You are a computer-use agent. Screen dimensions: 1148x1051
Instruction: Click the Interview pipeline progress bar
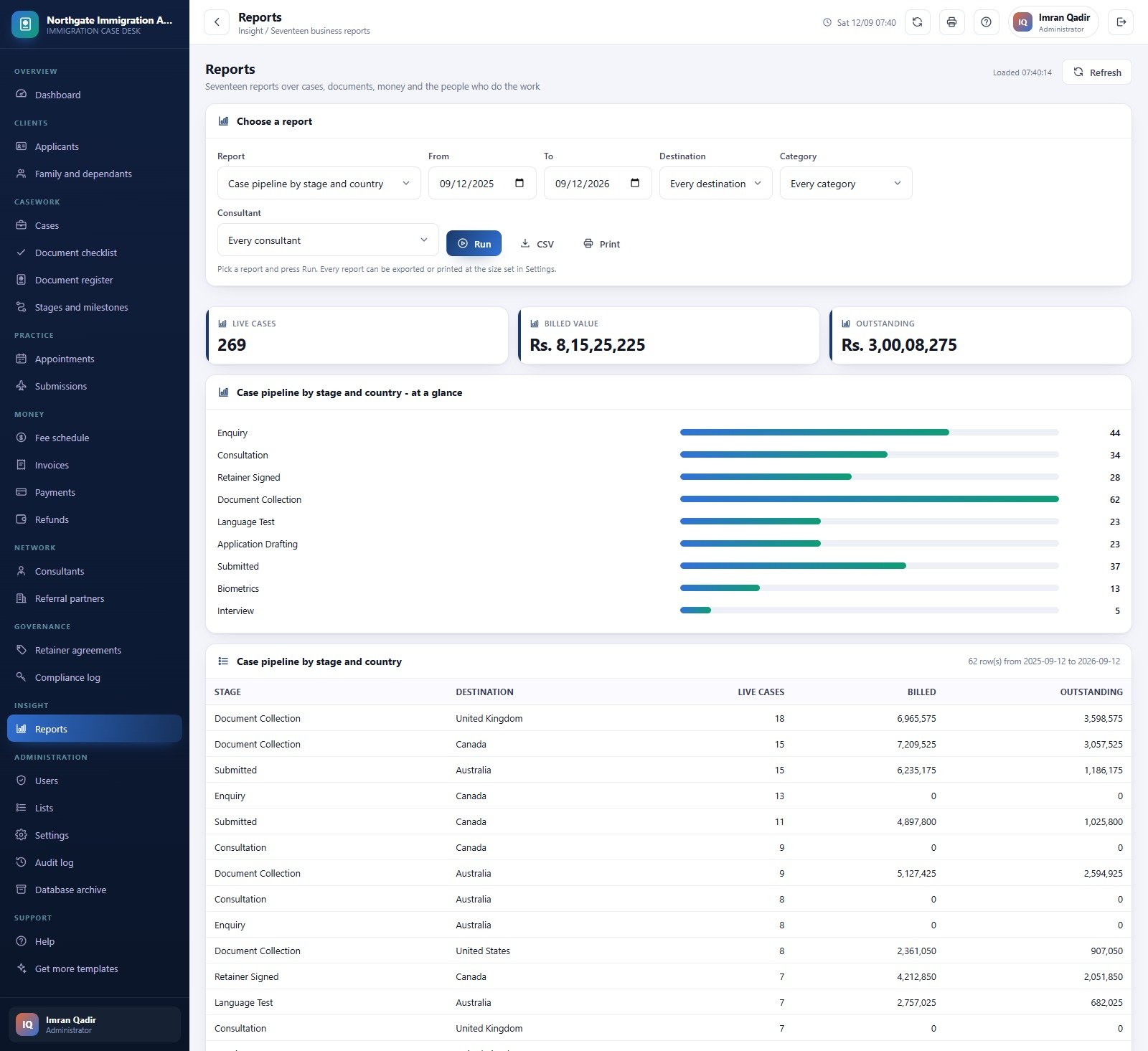tap(869, 611)
